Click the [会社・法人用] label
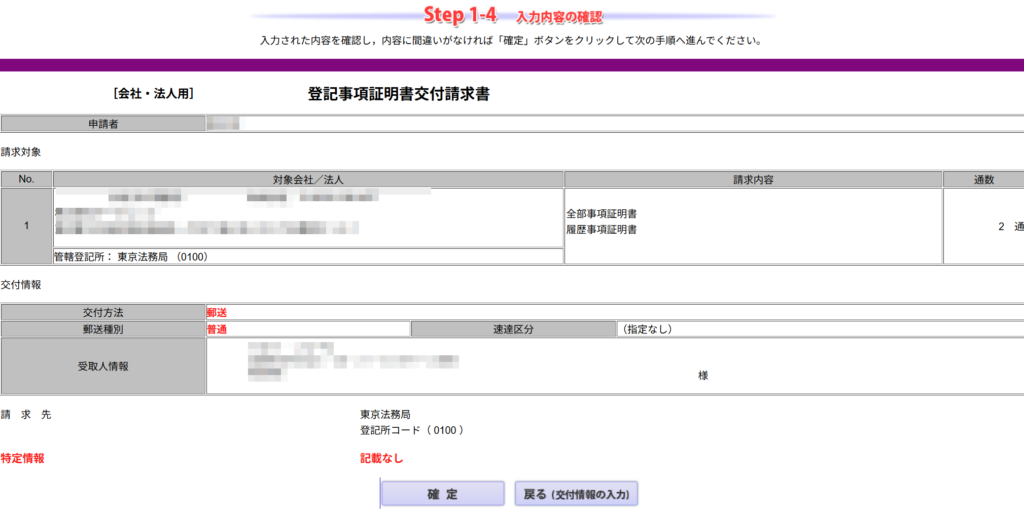The image size is (1024, 518). (153, 94)
